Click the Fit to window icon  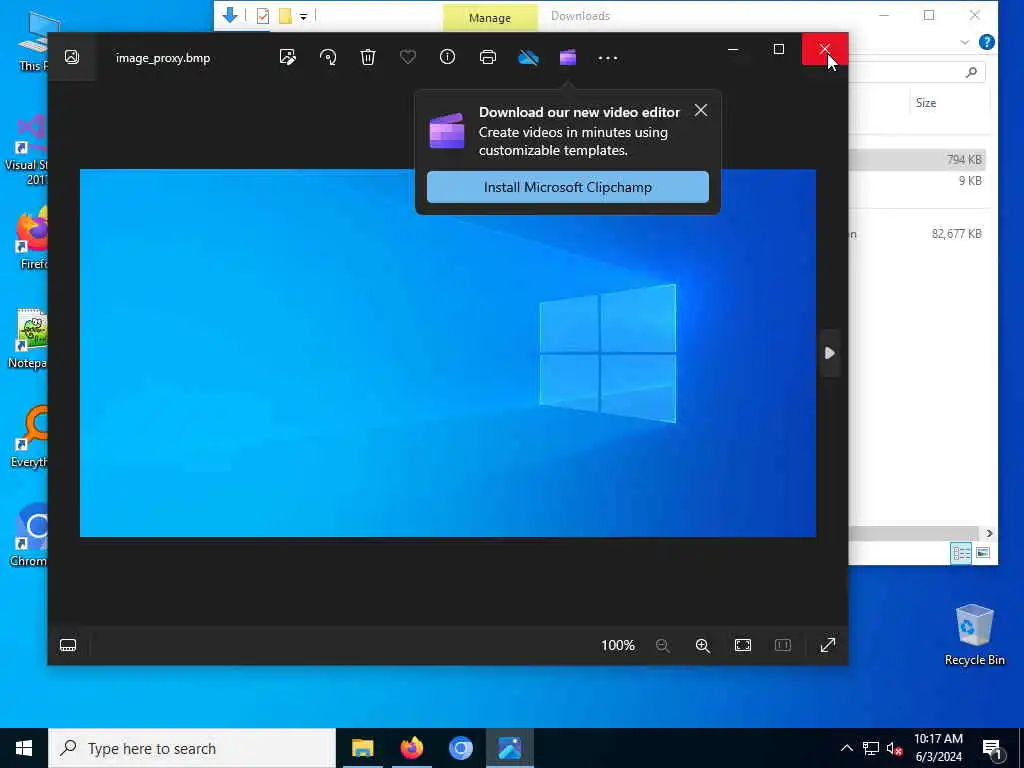point(743,645)
